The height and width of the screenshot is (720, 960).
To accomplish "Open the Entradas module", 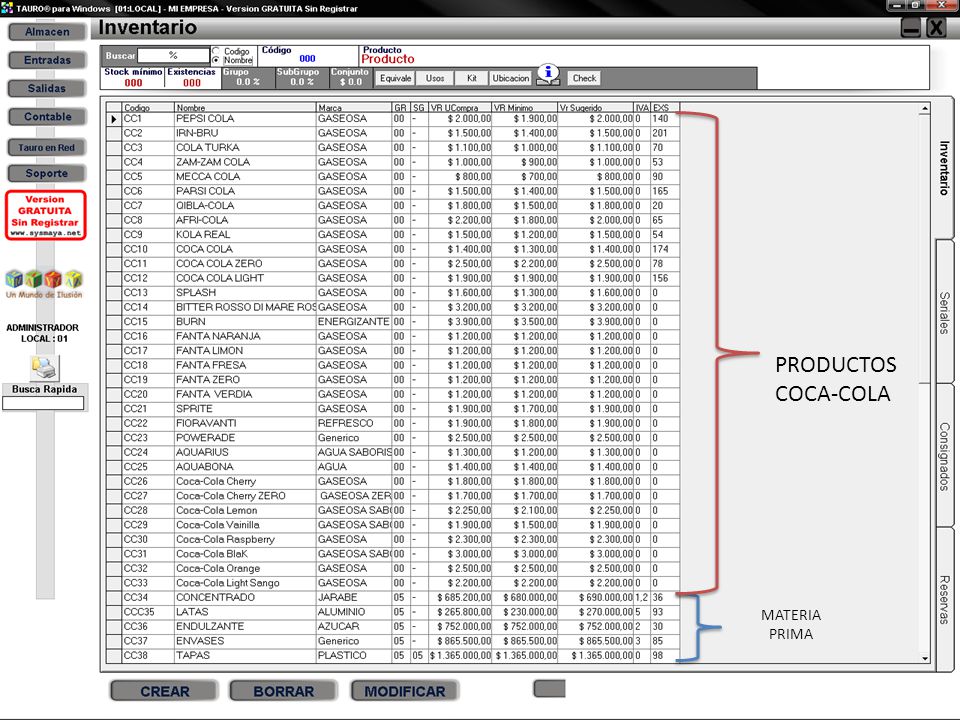I will (47, 60).
